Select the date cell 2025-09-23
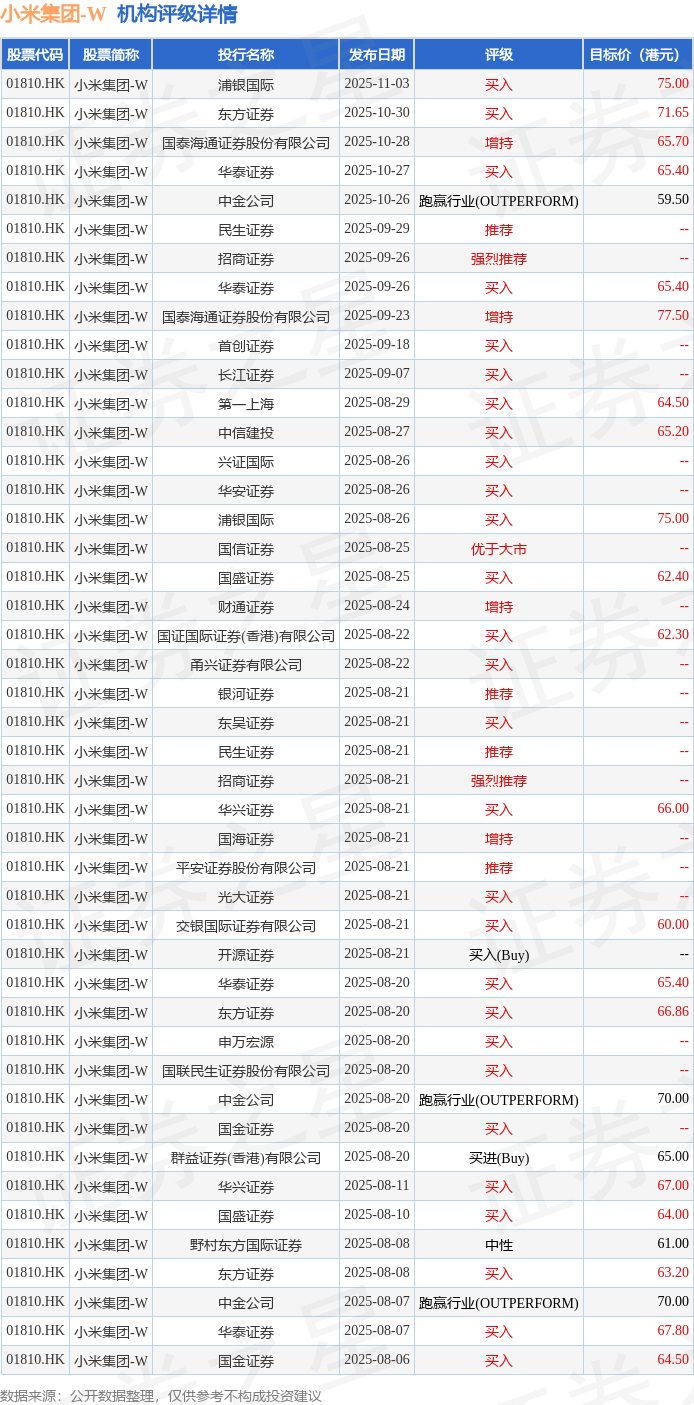694x1405 pixels. (377, 316)
